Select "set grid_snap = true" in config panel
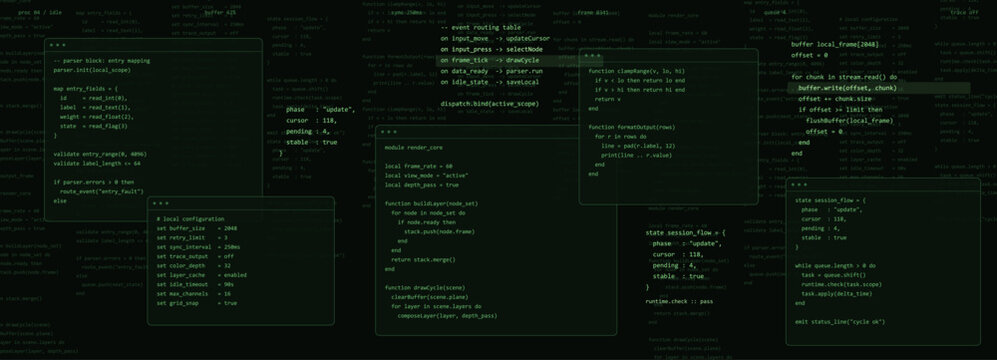This screenshot has height=360, width=997. (x=196, y=303)
